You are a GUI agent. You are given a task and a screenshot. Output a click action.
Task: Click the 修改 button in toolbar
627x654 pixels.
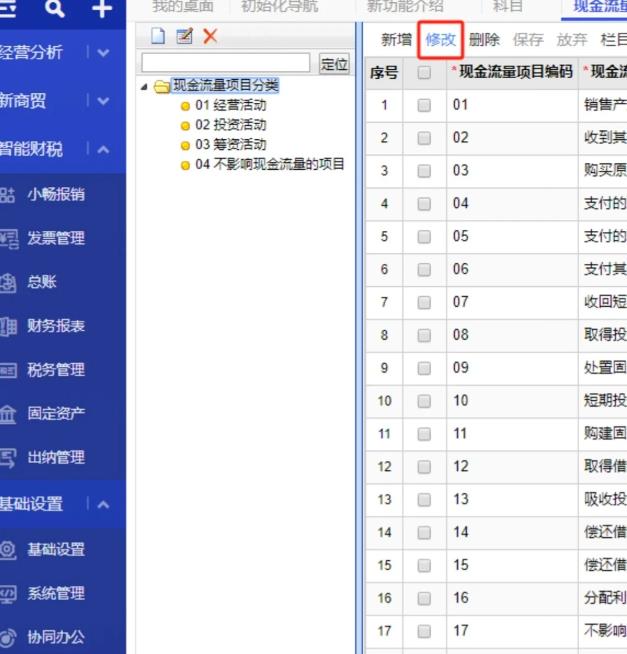(x=440, y=40)
